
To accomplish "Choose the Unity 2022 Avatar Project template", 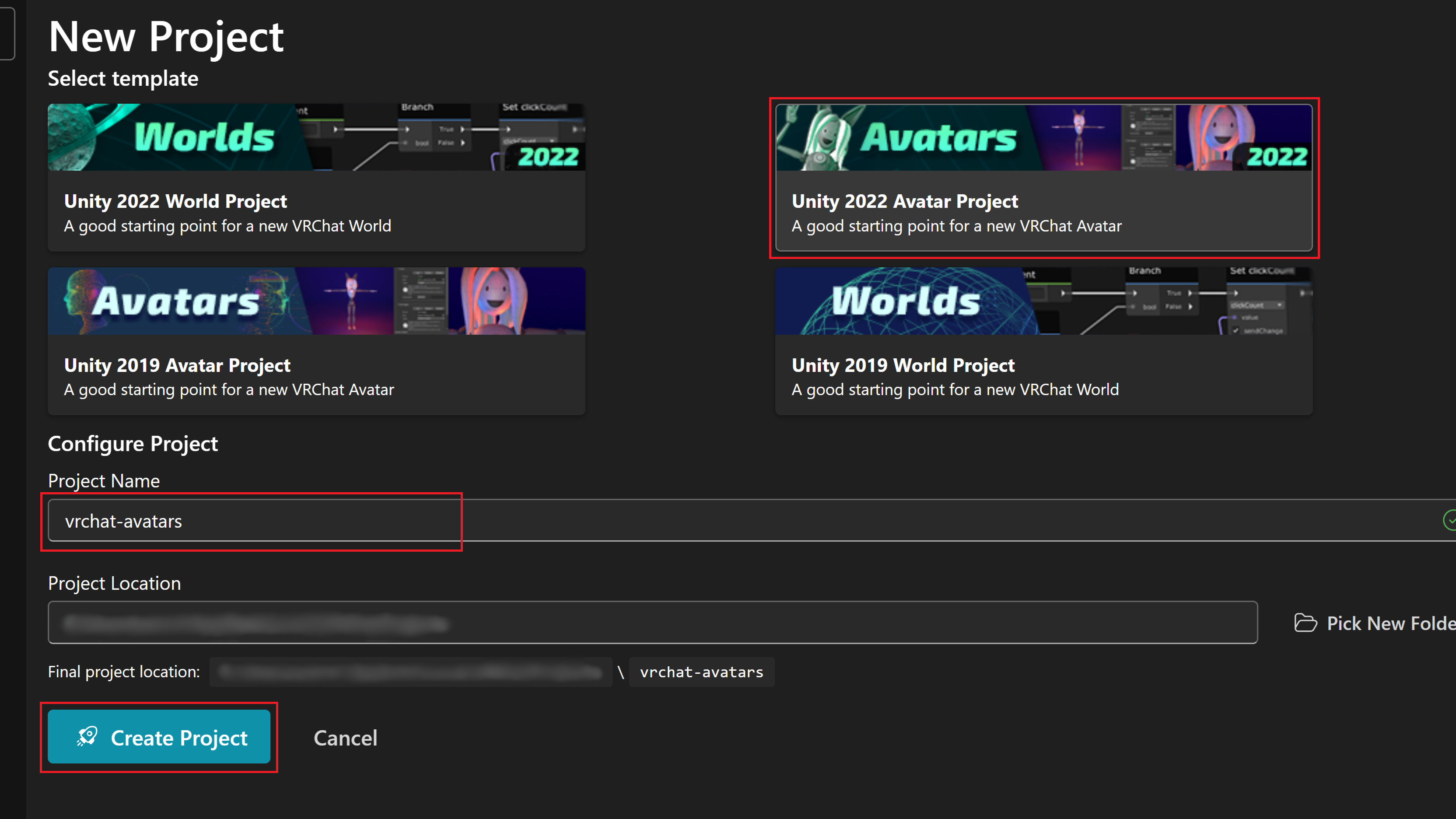I will (904, 201).
